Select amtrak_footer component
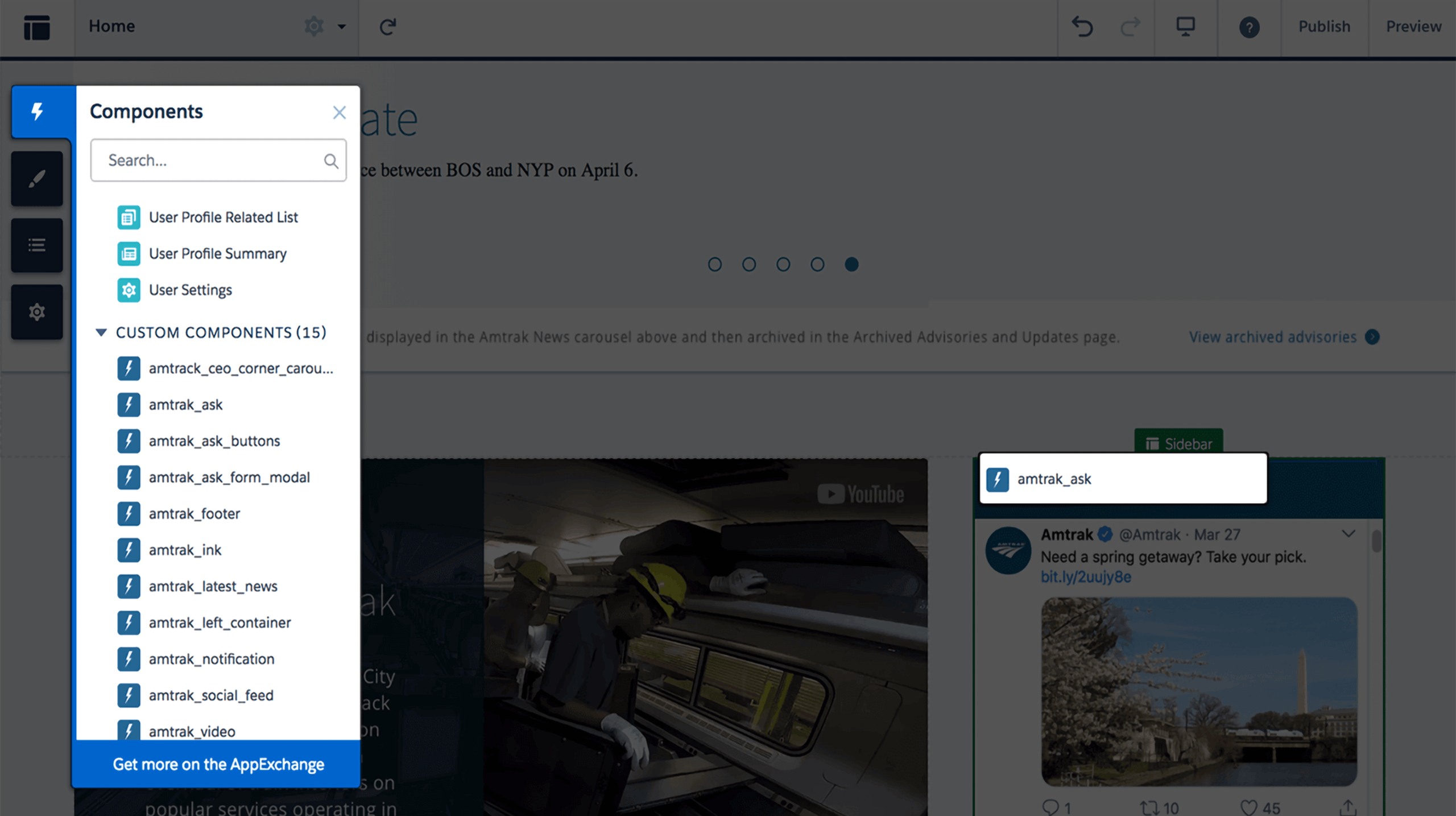Image resolution: width=1456 pixels, height=816 pixels. [x=179, y=514]
